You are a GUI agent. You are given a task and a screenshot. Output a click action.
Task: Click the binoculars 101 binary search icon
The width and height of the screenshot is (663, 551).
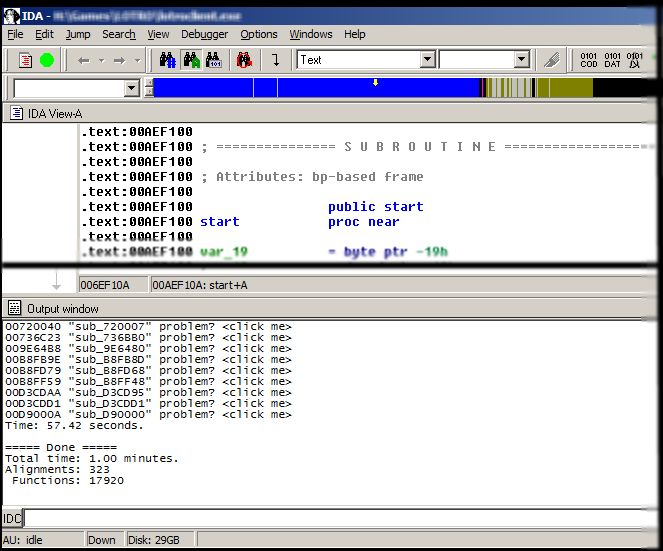214,60
